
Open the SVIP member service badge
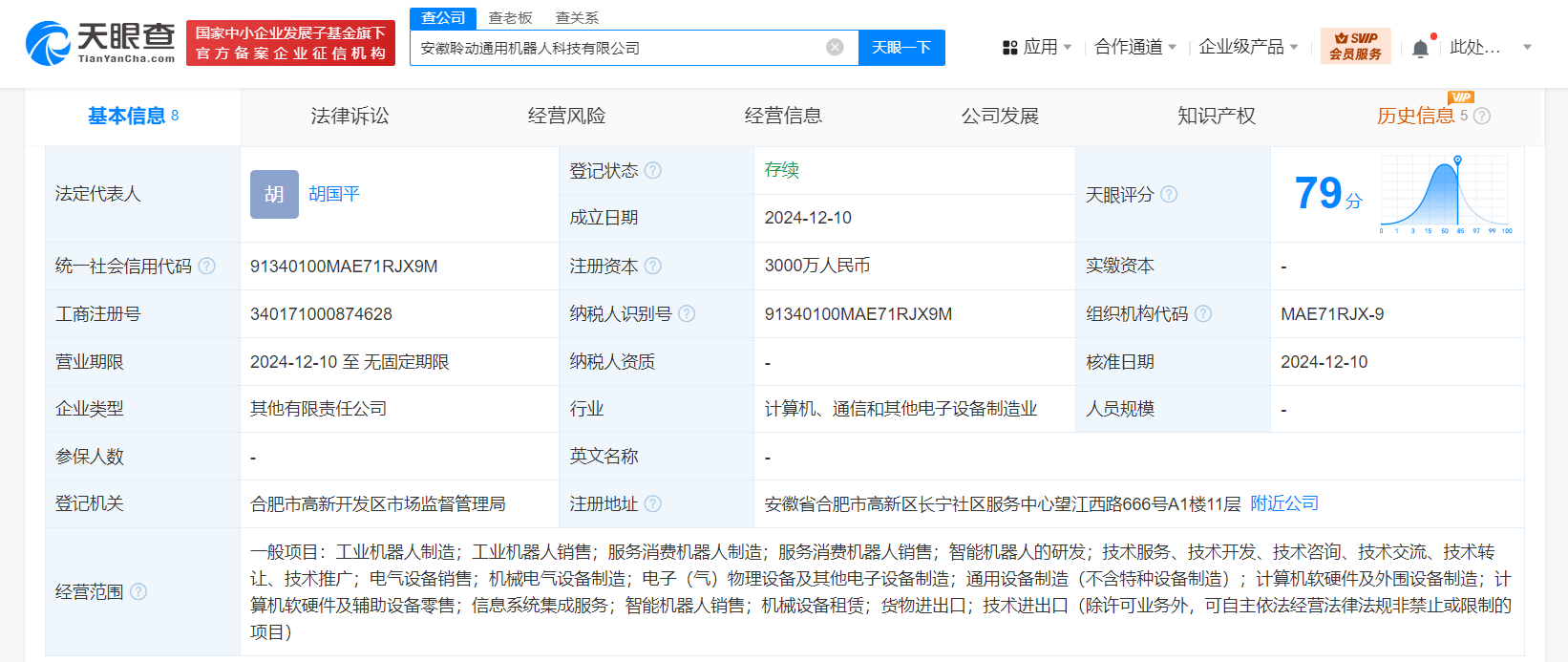click(1356, 46)
